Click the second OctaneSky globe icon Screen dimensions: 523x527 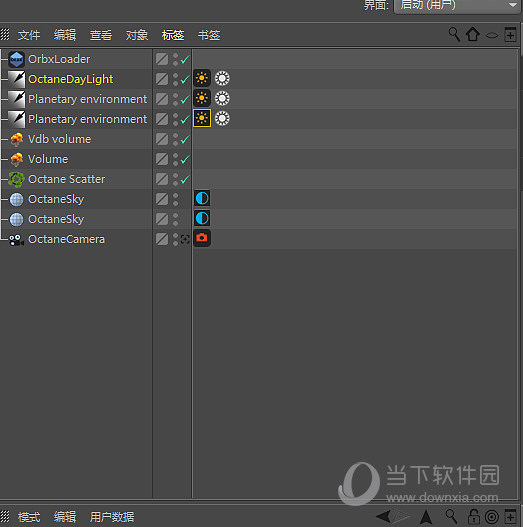click(x=16, y=219)
